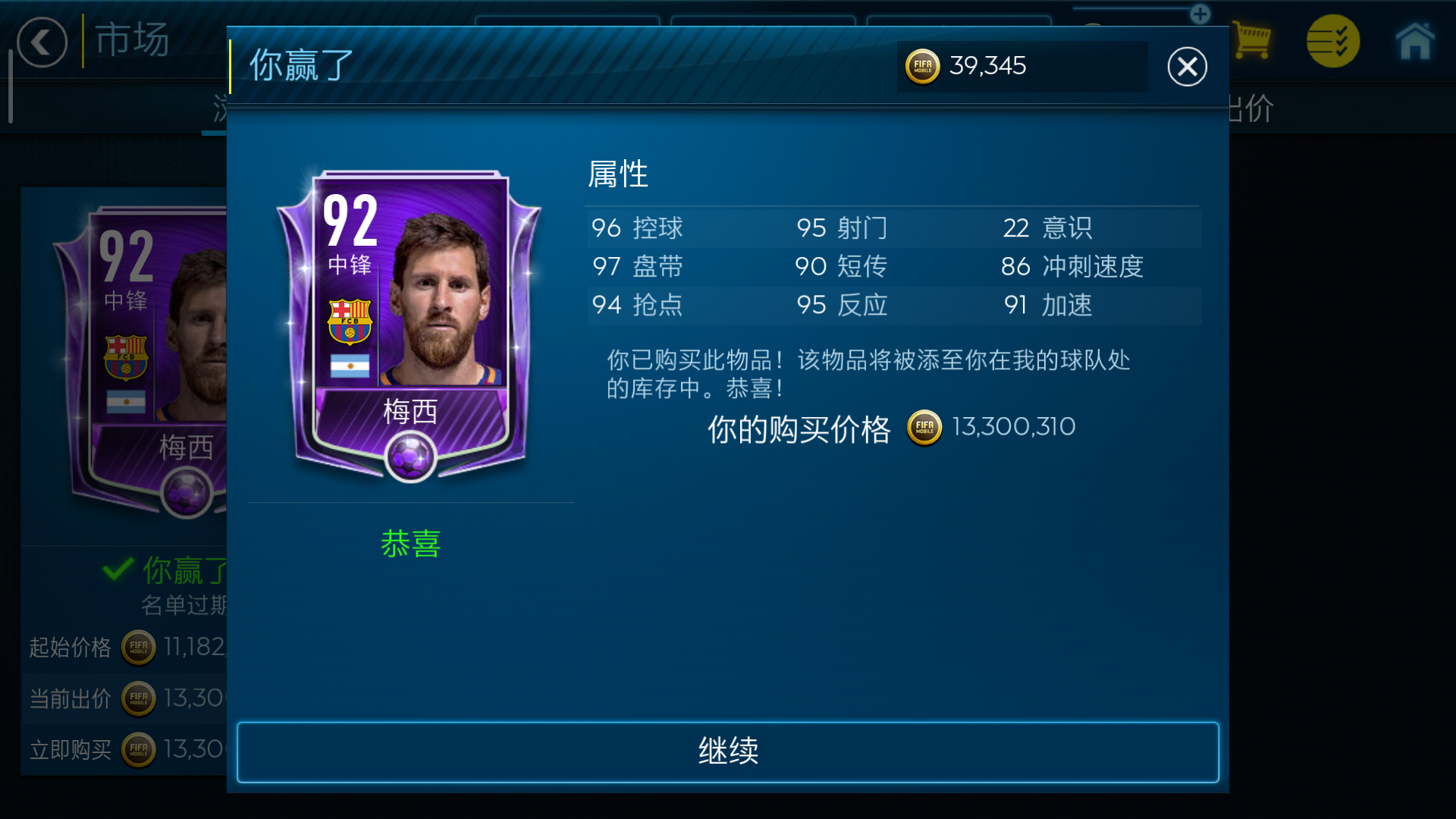This screenshot has width=1456, height=819.
Task: Select the 梅西 92 player card in dialog
Action: point(409,326)
